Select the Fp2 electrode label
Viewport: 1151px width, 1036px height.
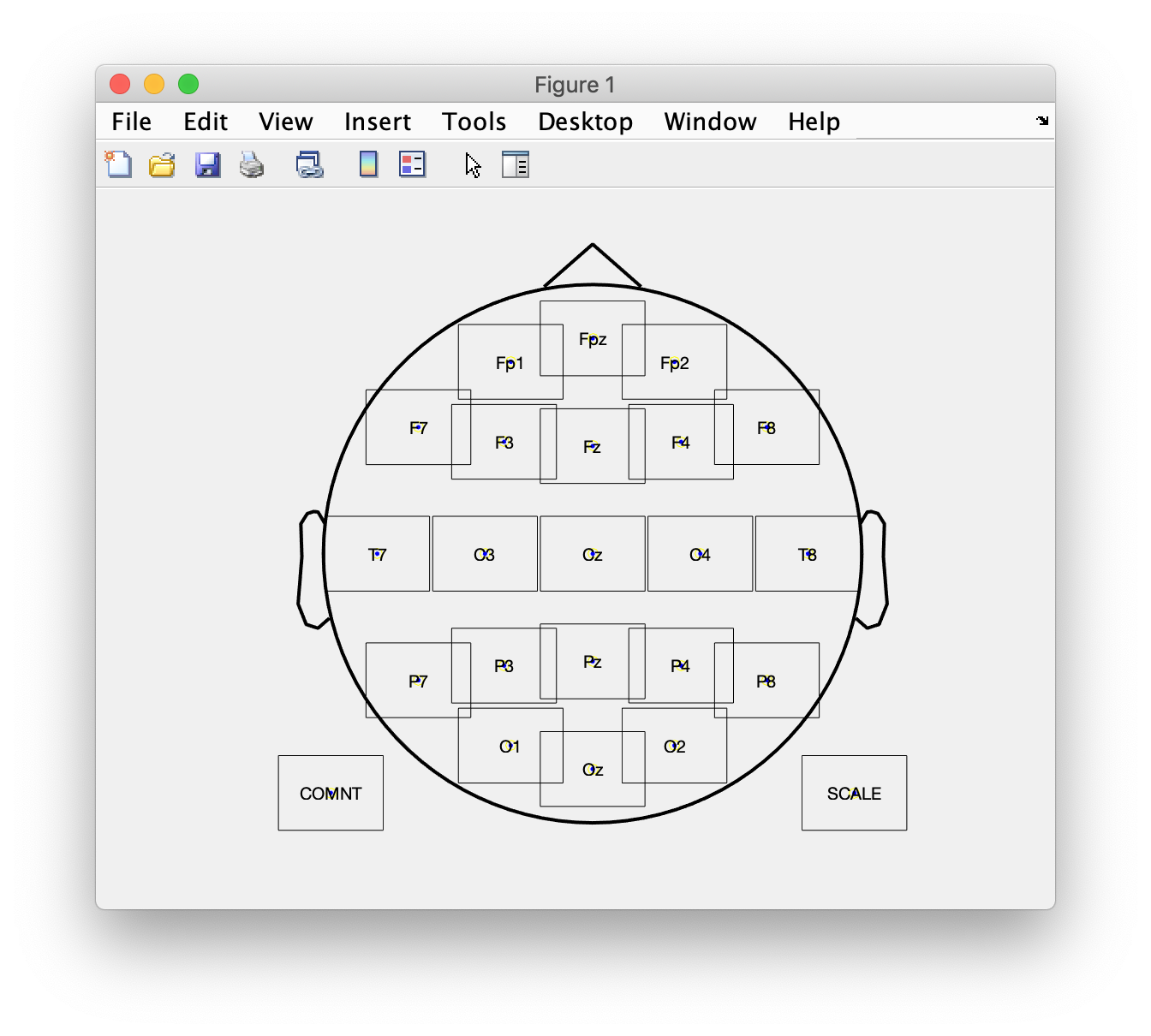(675, 363)
